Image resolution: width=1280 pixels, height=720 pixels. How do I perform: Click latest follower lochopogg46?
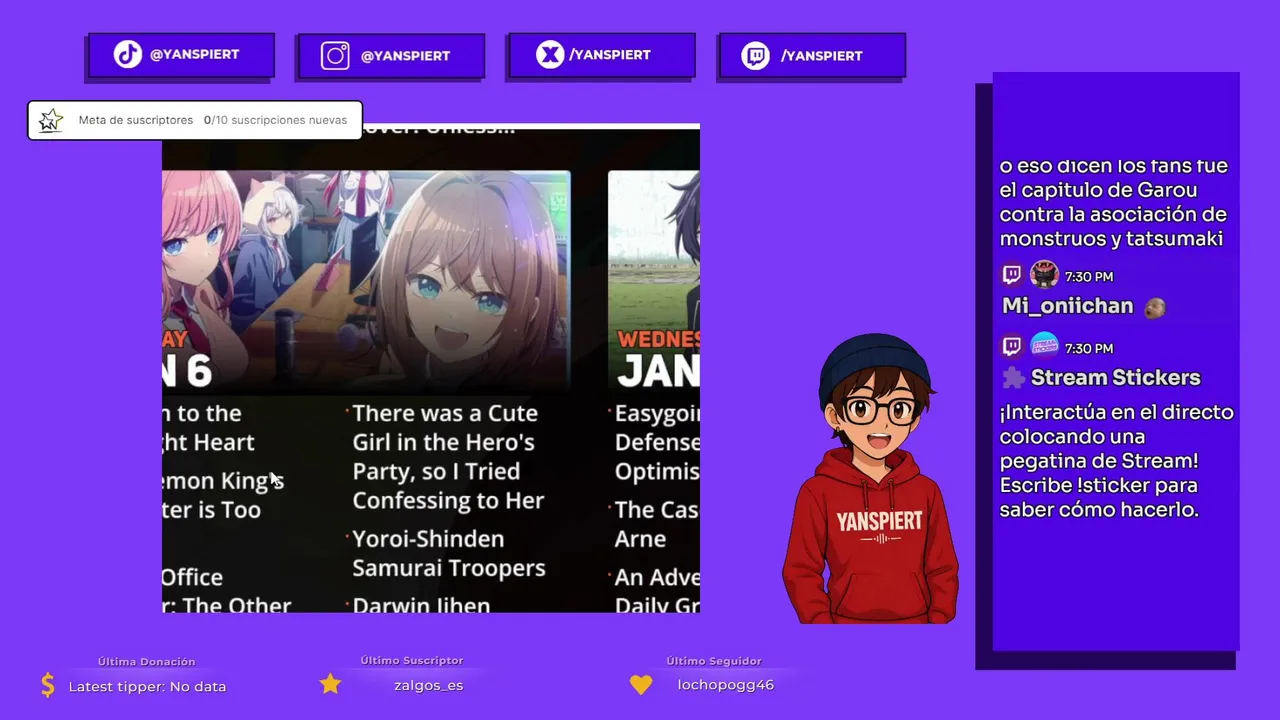pos(725,685)
